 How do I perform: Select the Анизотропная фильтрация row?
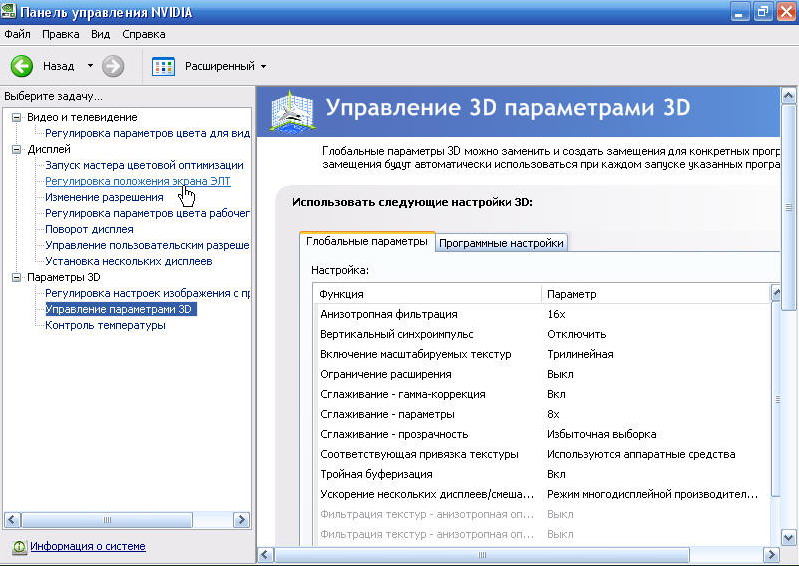543,314
